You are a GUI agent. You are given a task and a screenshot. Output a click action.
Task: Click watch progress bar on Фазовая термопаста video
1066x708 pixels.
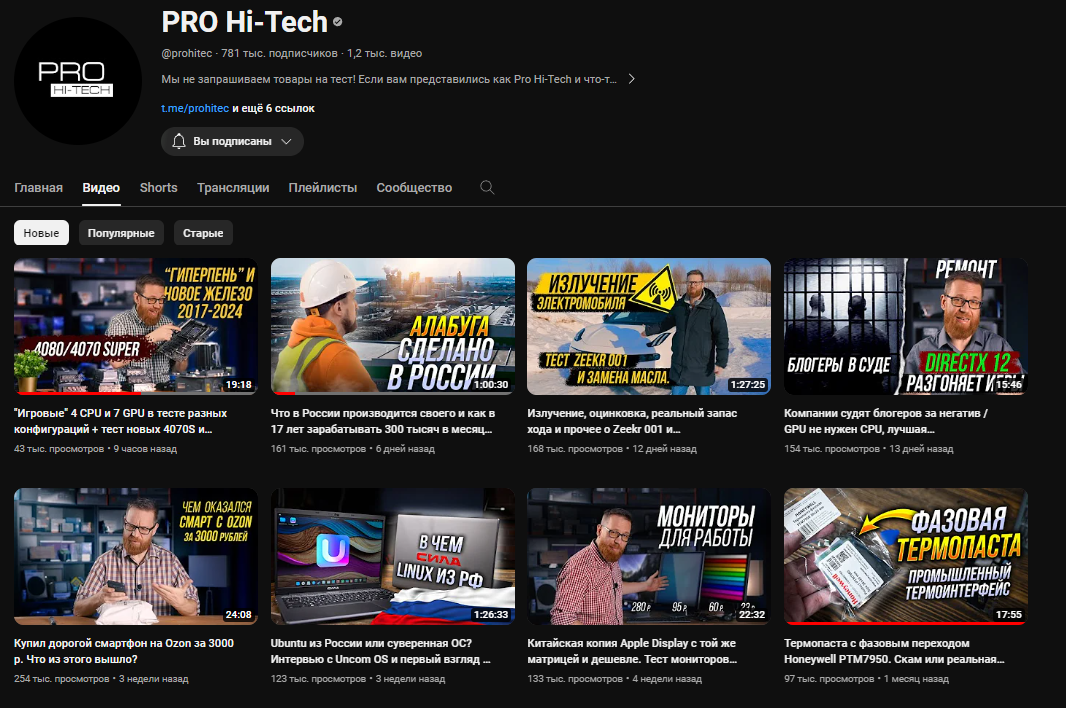coord(906,623)
